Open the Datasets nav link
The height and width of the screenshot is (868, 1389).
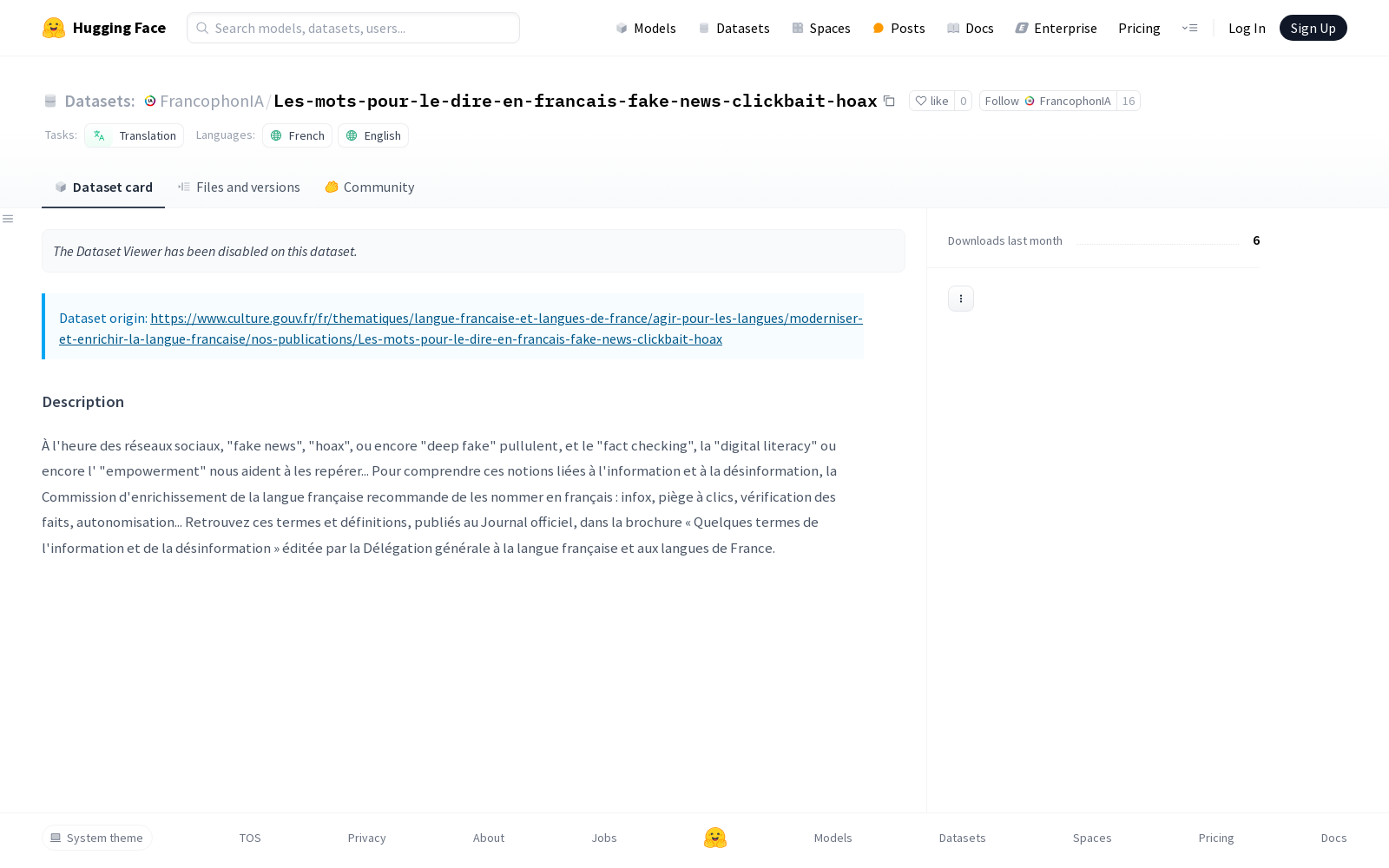click(x=734, y=28)
